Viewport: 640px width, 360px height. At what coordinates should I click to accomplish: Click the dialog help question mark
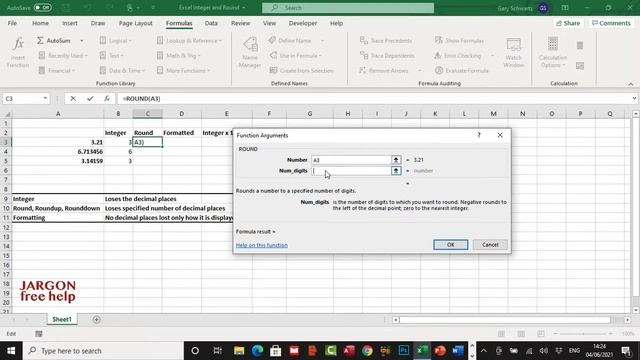click(479, 135)
